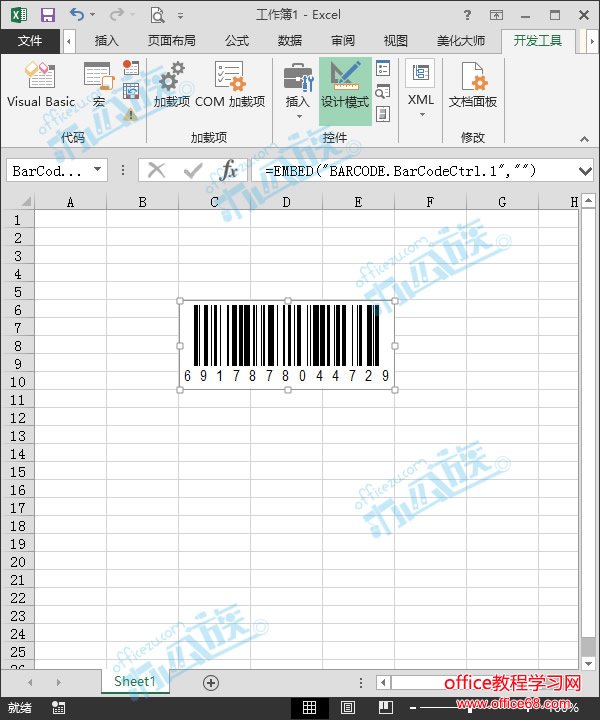The image size is (600, 720).
Task: Click the redo arrow icon
Action: (x=116, y=15)
